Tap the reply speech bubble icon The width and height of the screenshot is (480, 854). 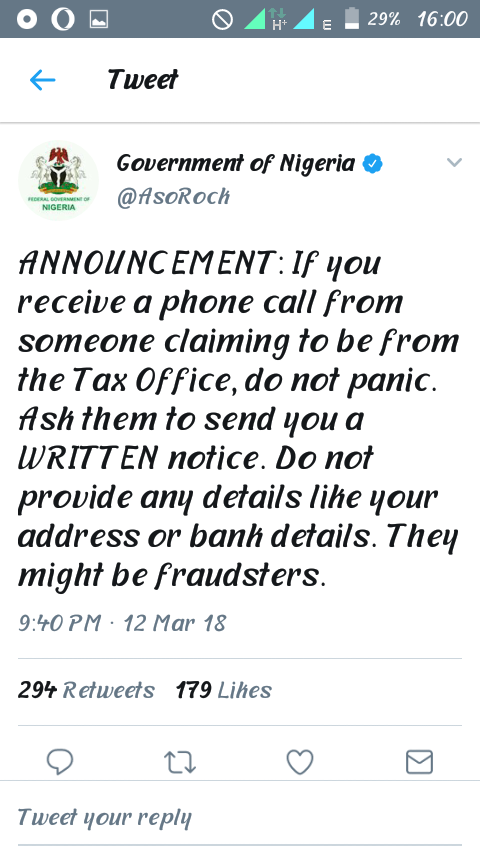(x=60, y=761)
